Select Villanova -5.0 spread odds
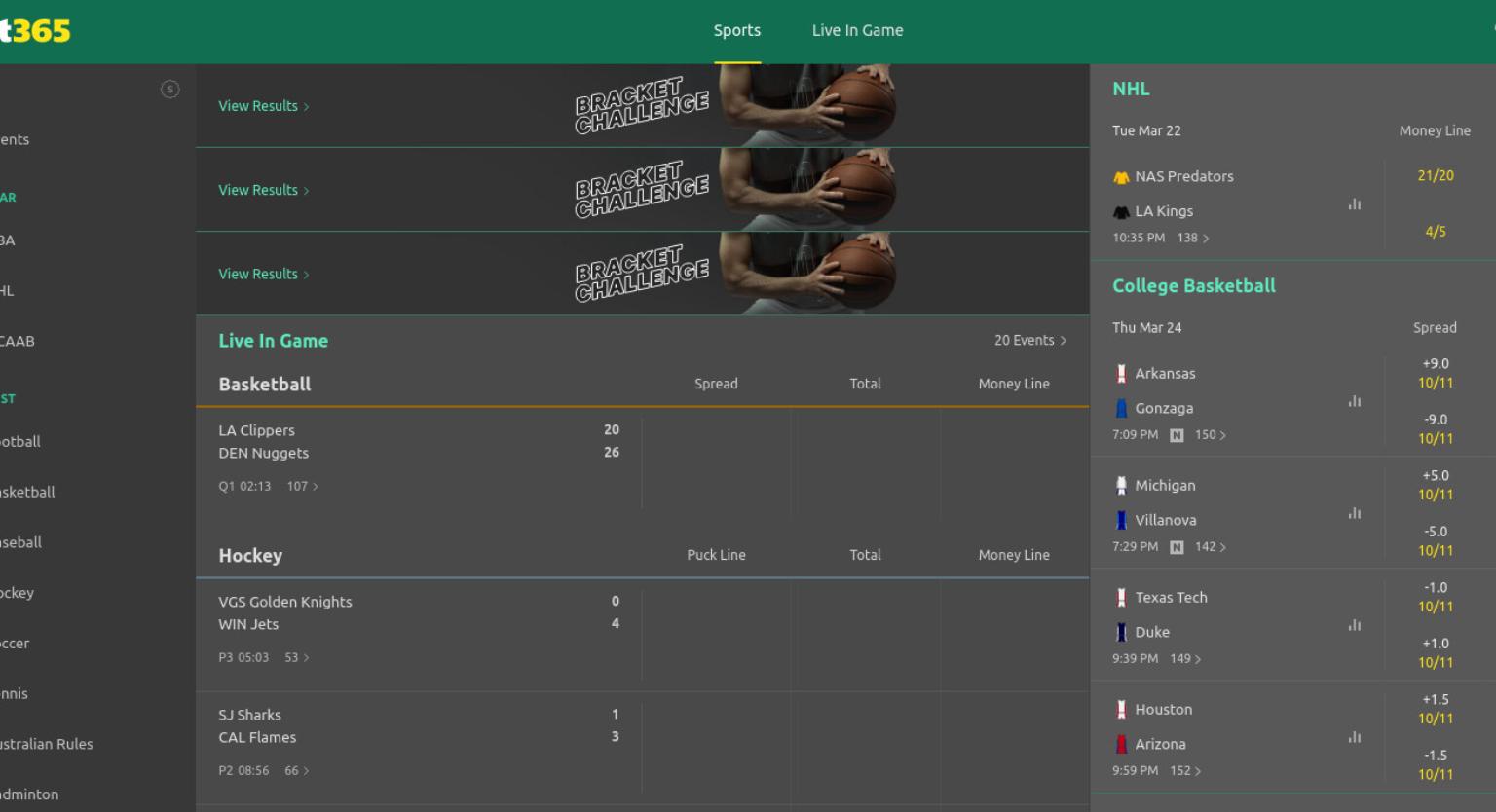Viewport: 1496px width, 812px height. point(1436,540)
